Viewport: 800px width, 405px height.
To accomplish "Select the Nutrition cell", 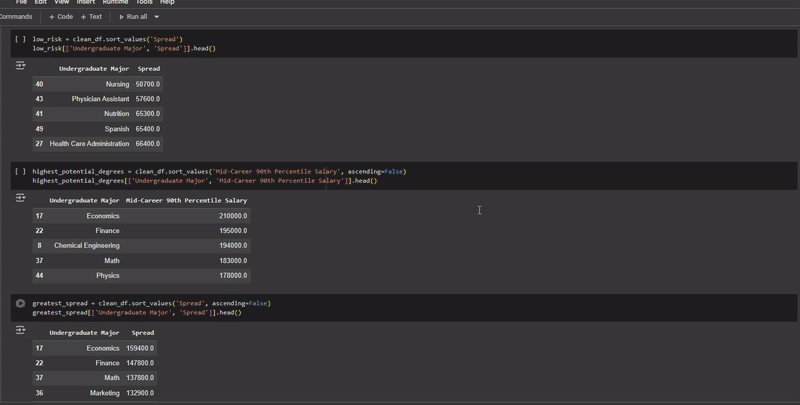I will pyautogui.click(x=116, y=114).
